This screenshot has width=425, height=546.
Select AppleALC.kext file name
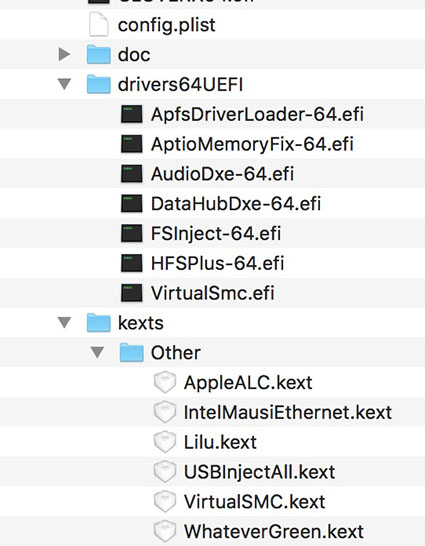tap(248, 383)
